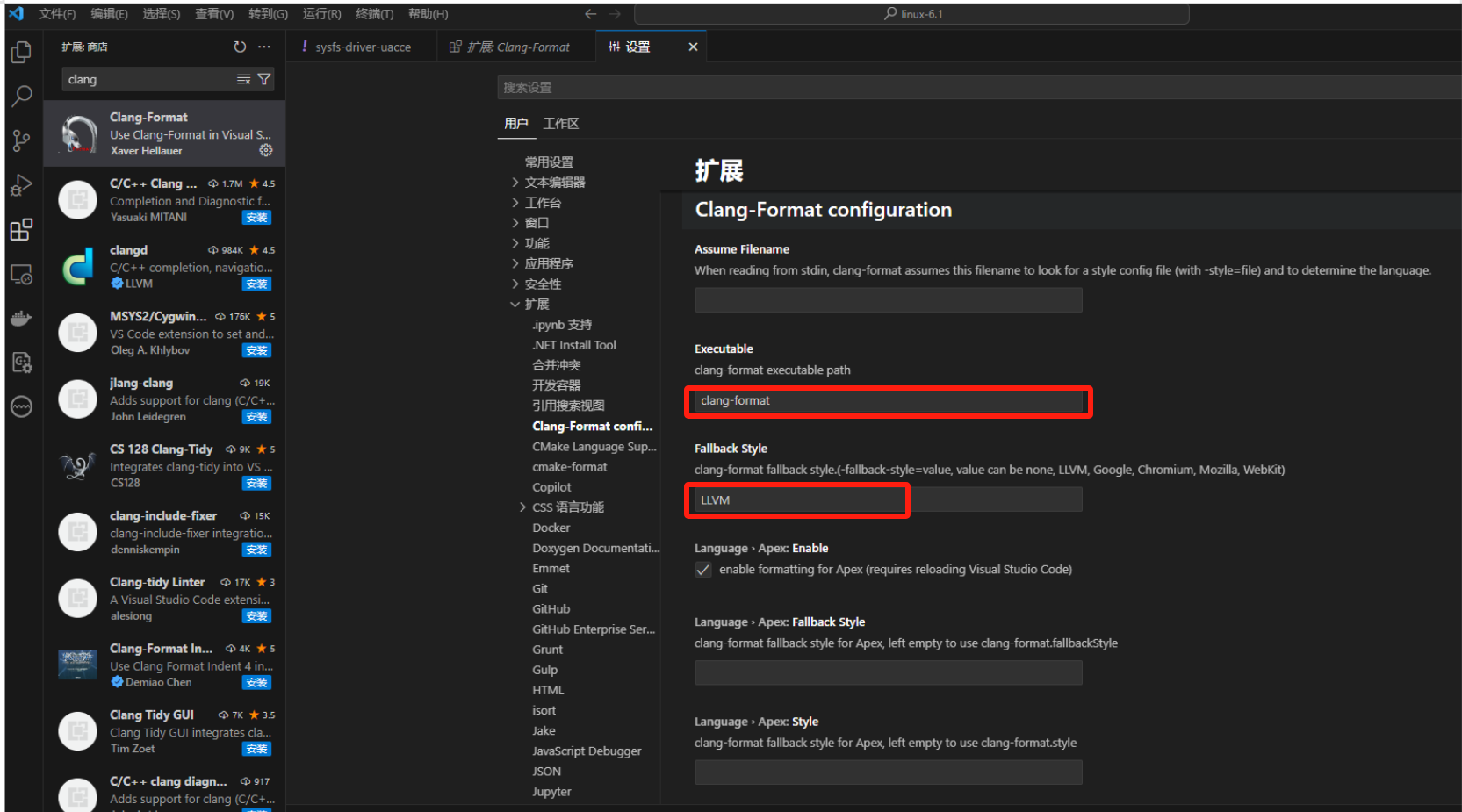1462x812 pixels.
Task: Expand the 功能 settings section
Action: click(x=515, y=243)
